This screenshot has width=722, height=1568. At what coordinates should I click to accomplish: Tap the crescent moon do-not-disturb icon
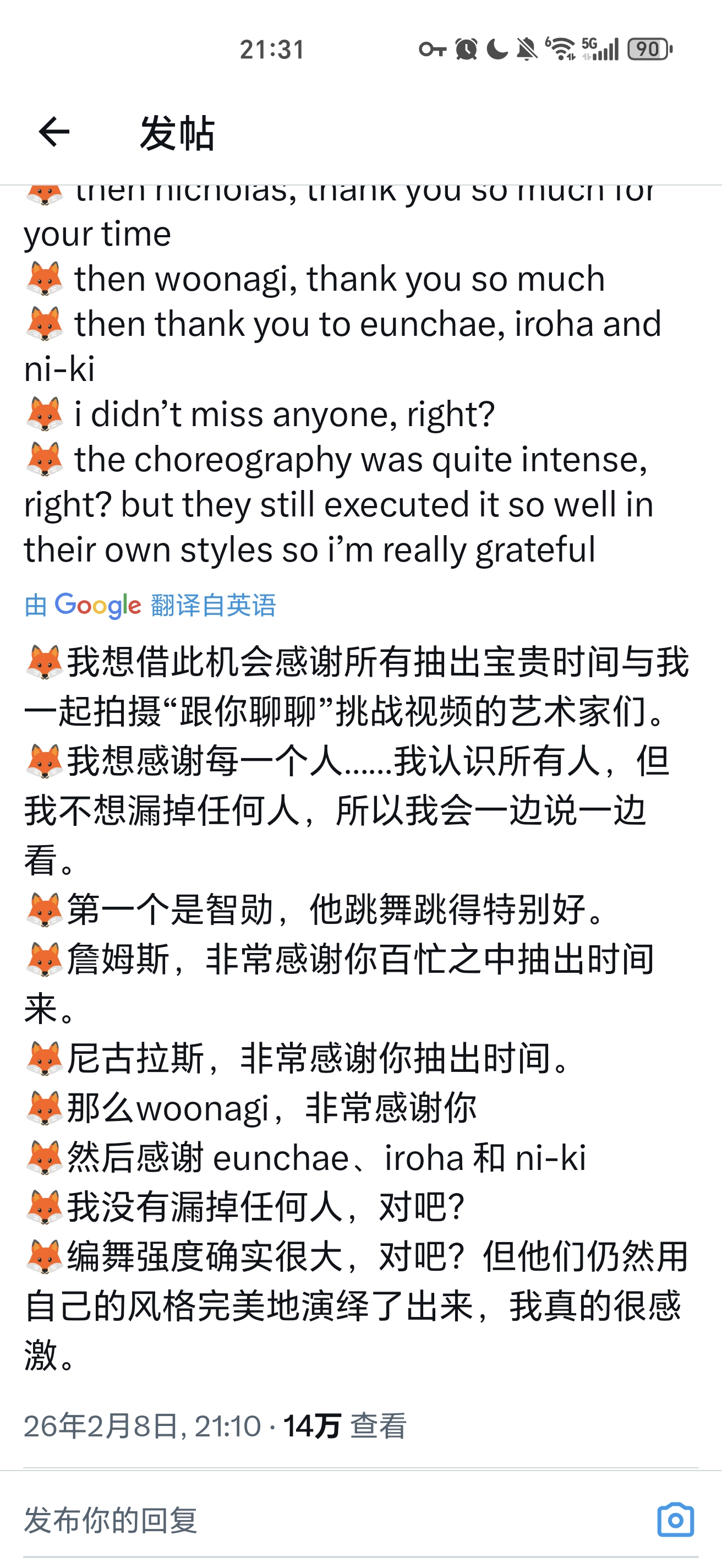(497, 50)
